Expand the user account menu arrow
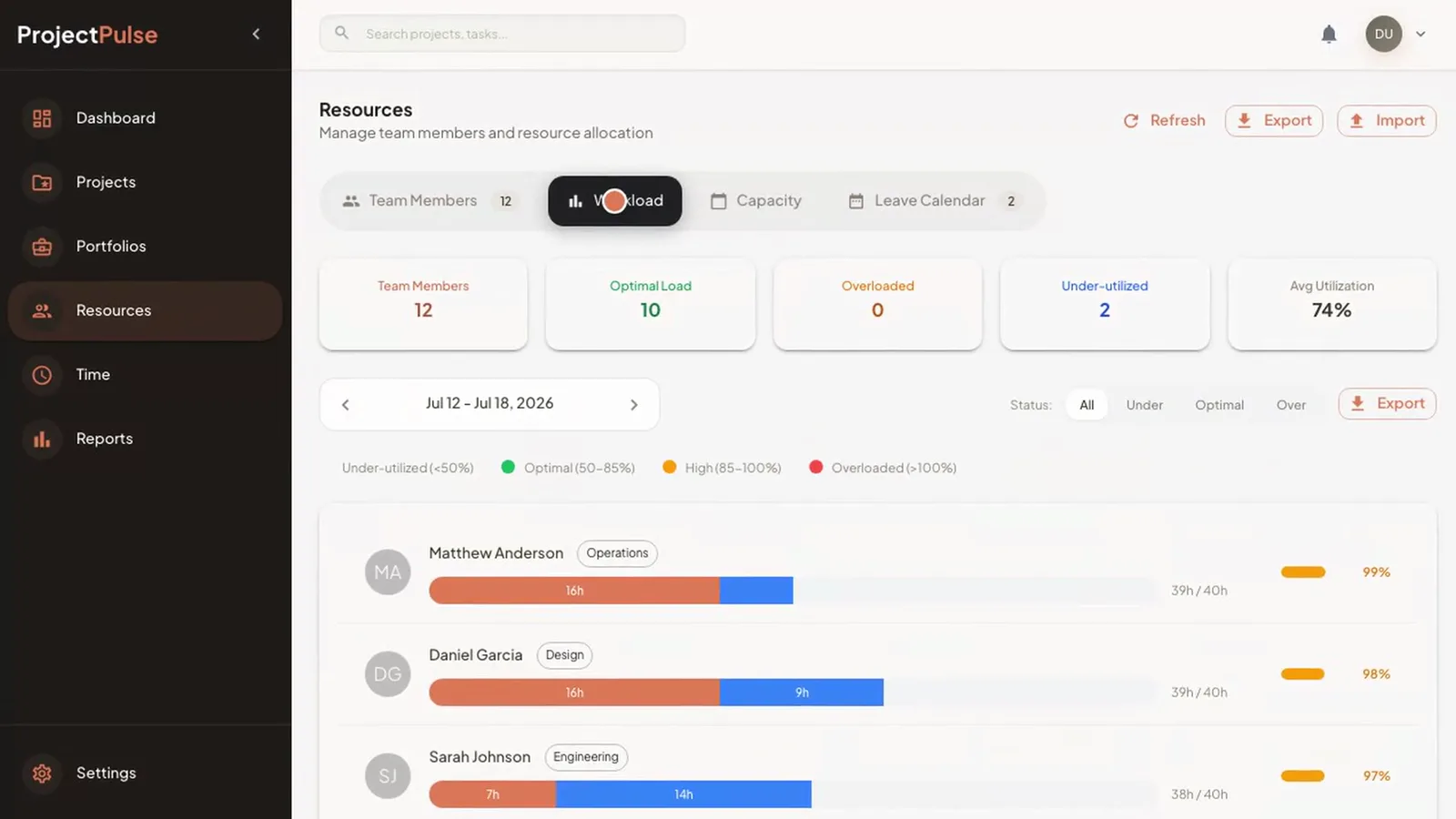 pos(1421,35)
